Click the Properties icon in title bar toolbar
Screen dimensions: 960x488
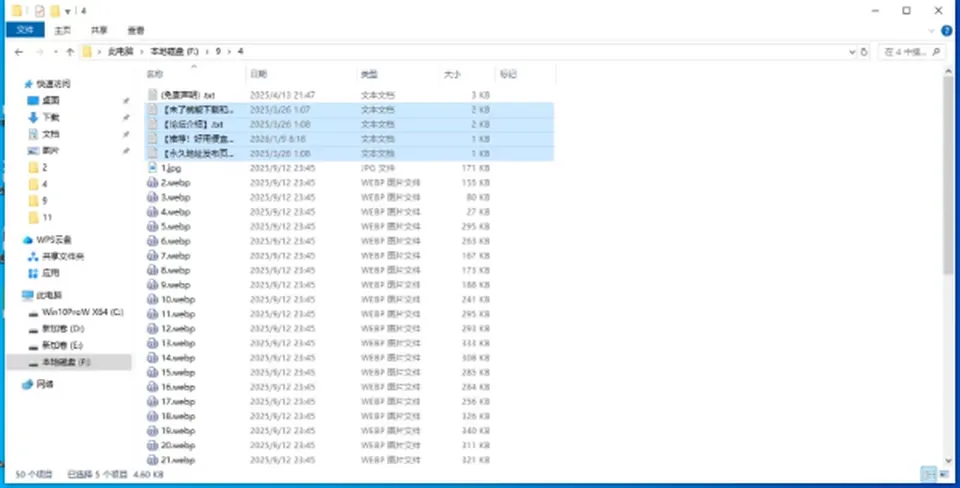point(40,11)
